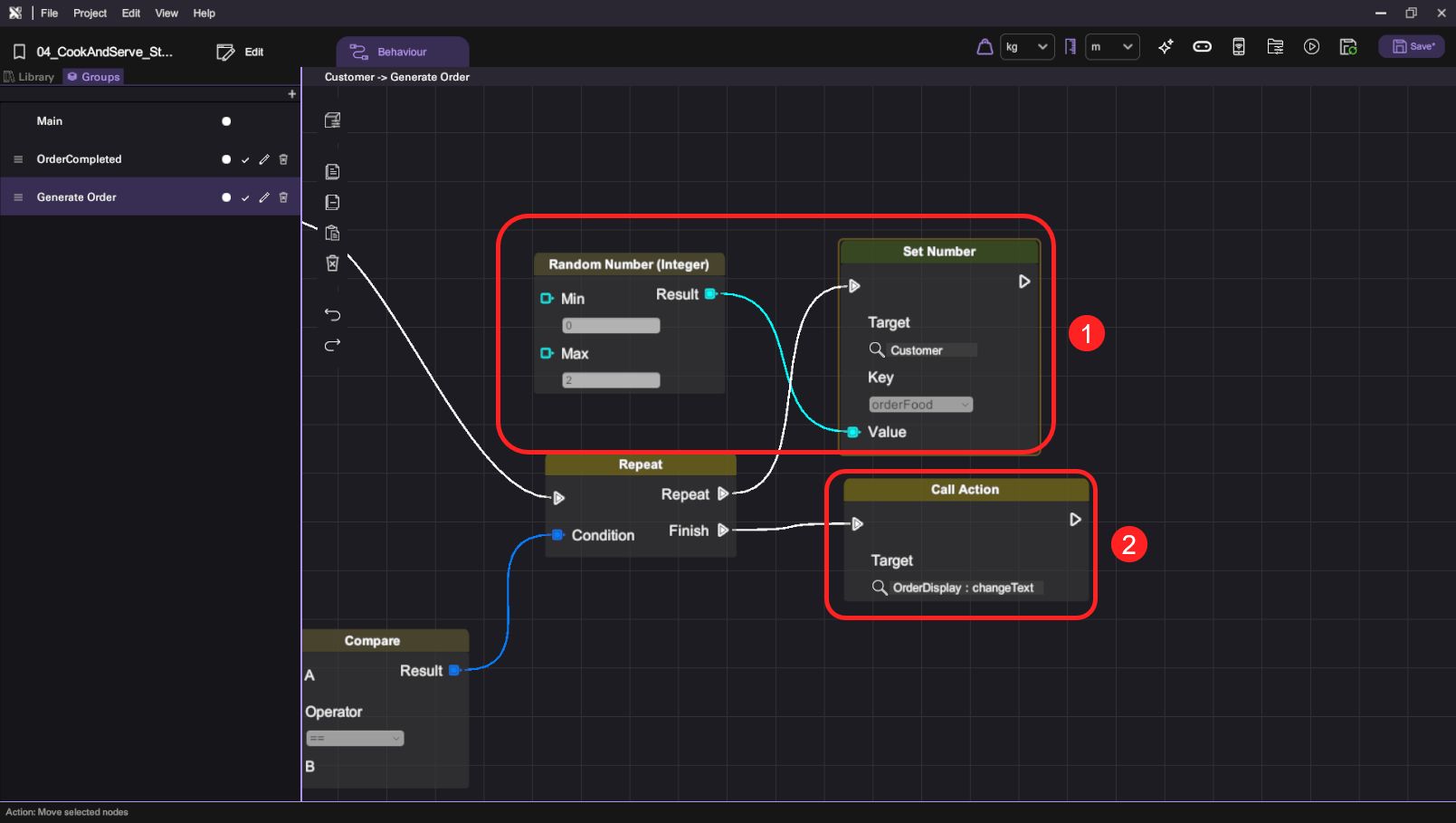The width and height of the screenshot is (1456, 823).
Task: Click the Min input field in Random Number
Action: click(611, 326)
